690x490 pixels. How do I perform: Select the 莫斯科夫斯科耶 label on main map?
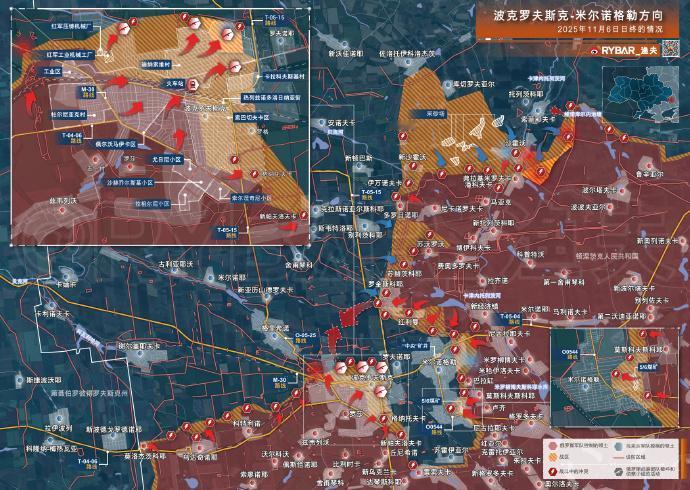510,396
